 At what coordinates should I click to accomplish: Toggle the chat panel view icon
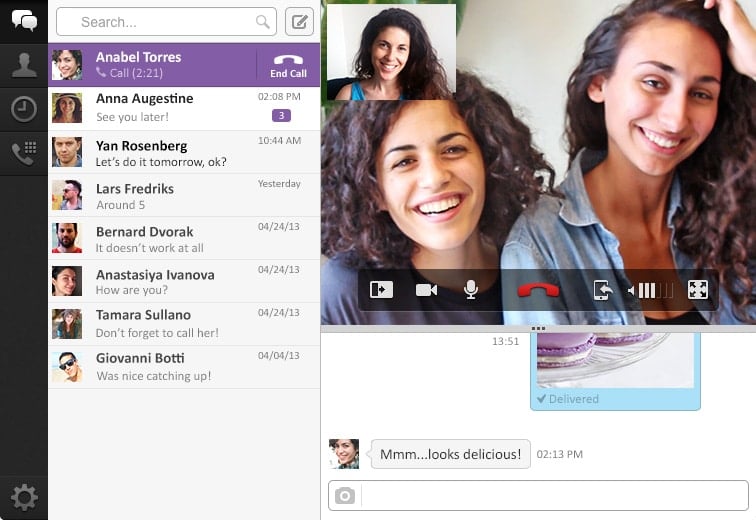pos(381,290)
